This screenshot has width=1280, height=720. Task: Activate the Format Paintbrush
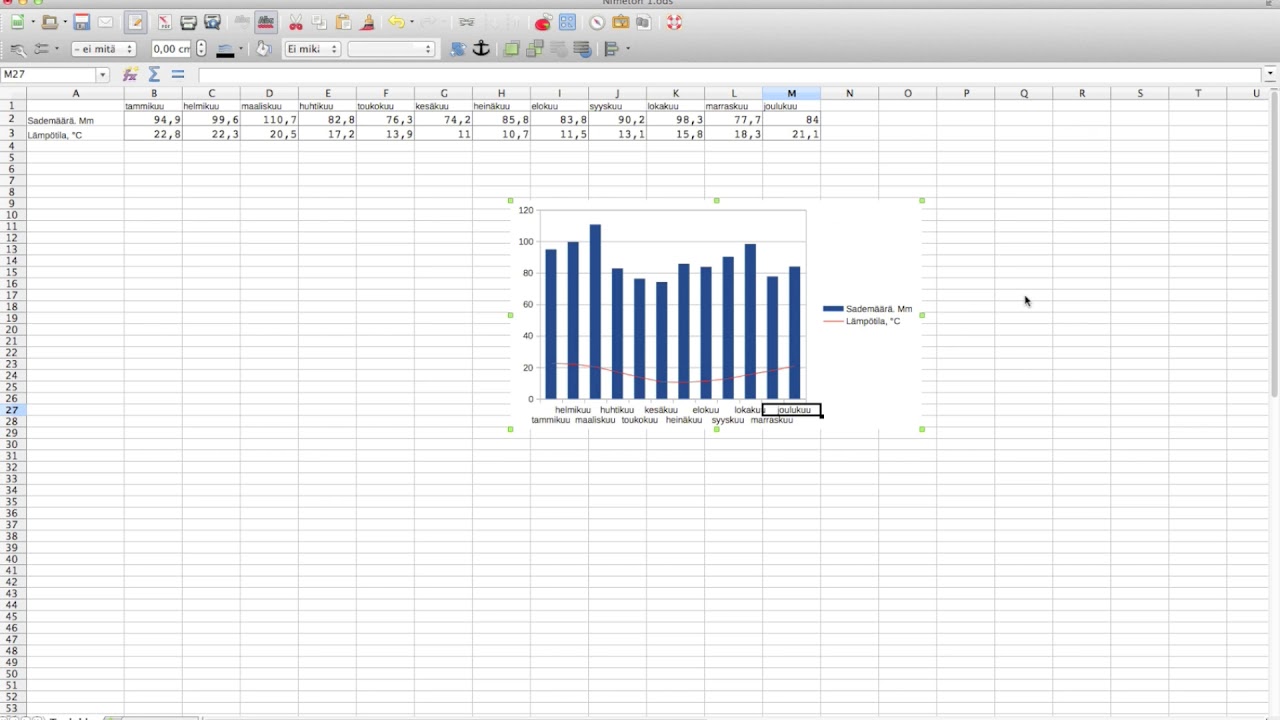pyautogui.click(x=367, y=22)
